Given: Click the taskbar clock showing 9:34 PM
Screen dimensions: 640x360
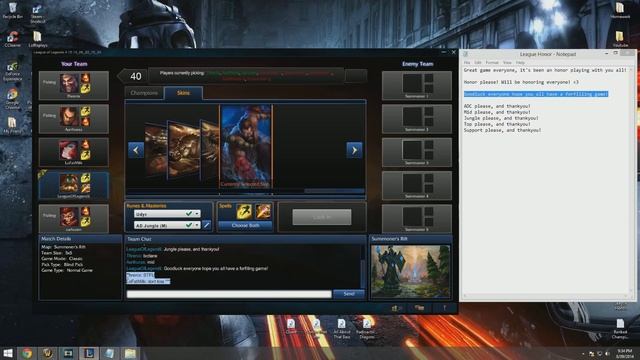Looking at the screenshot, I should click(624, 353).
